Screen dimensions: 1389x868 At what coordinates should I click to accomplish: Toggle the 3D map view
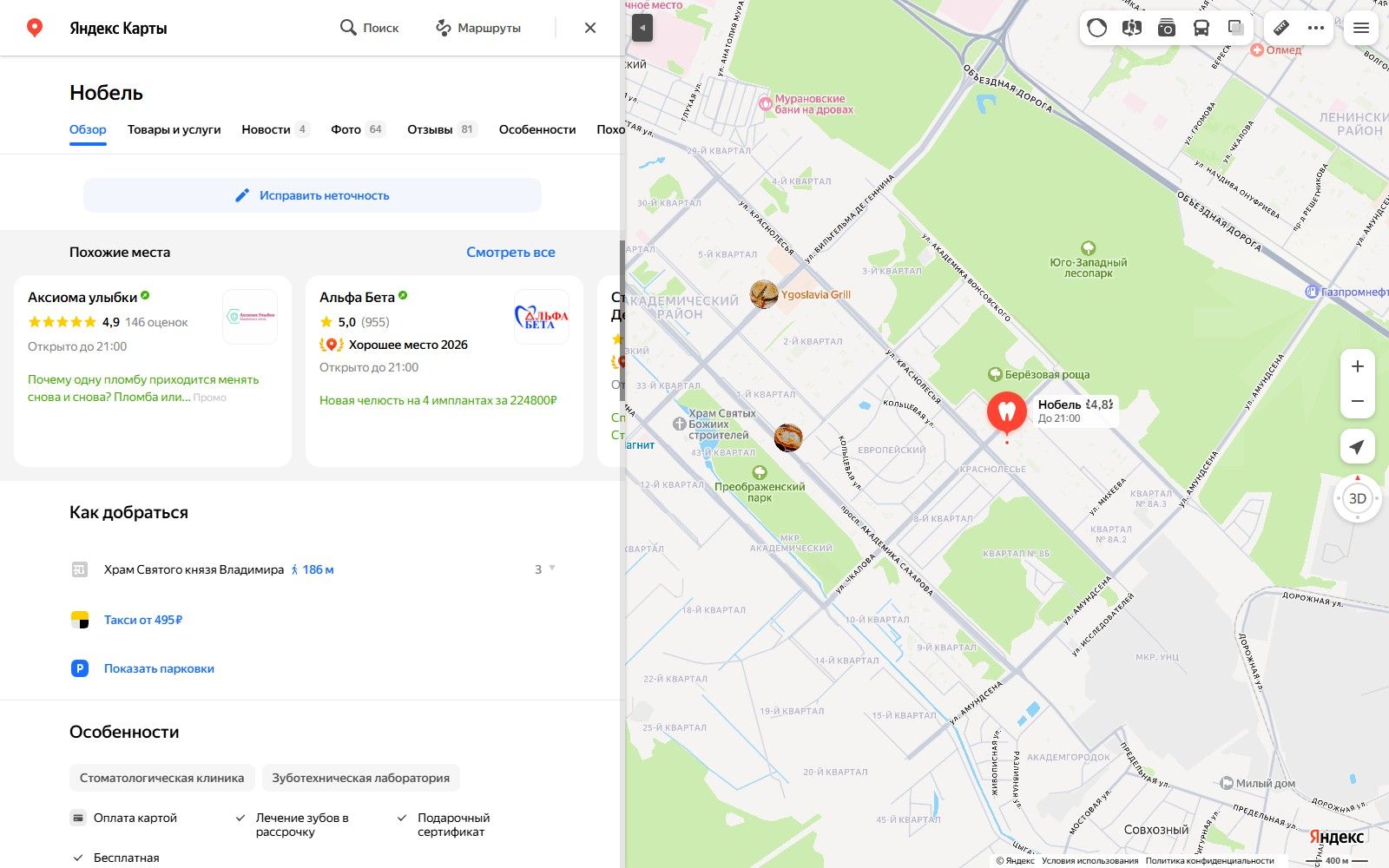(1358, 498)
